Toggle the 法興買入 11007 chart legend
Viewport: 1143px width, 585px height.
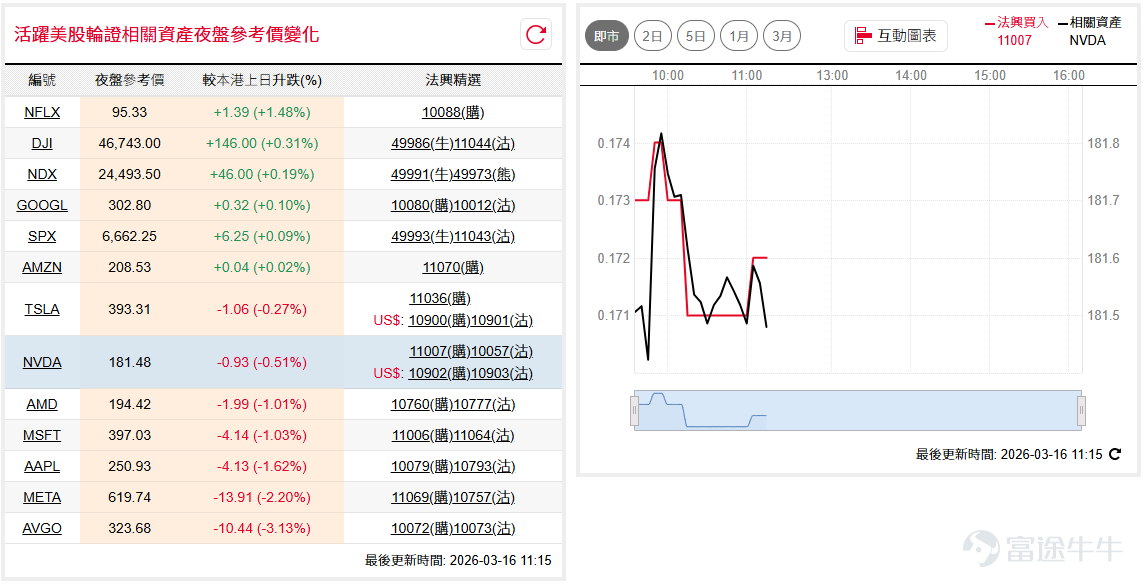point(1016,31)
